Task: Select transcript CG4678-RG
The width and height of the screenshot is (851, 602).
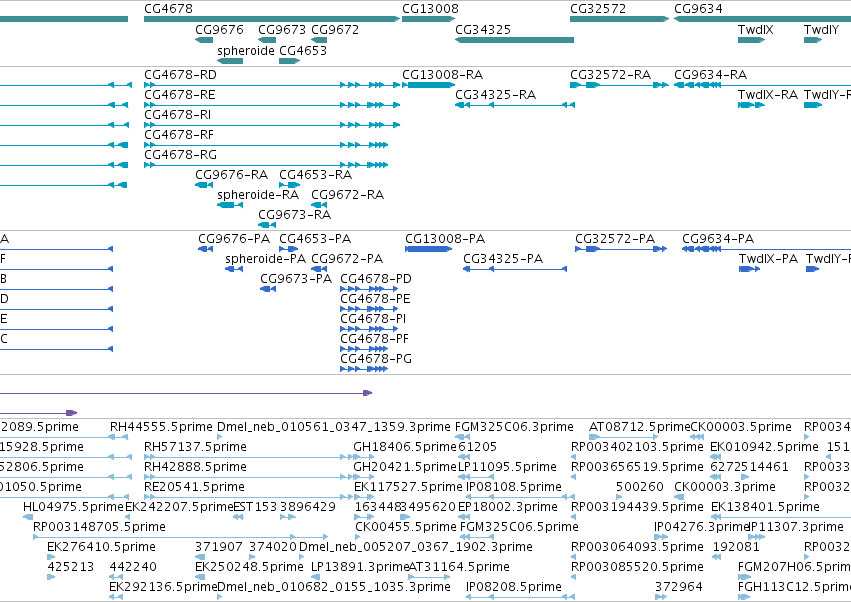Action: tap(266, 165)
